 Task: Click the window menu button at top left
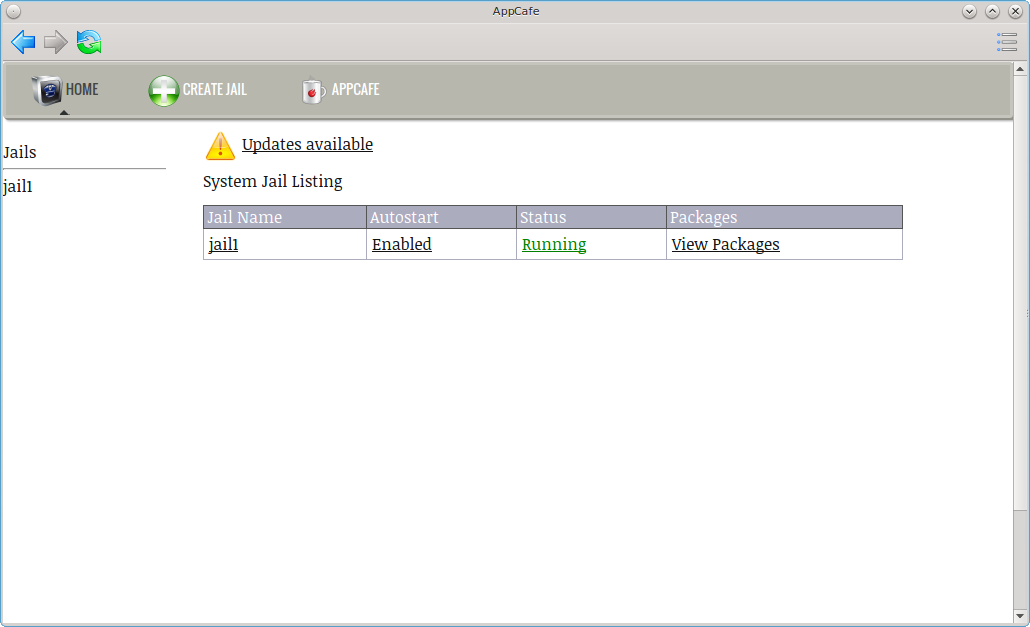(x=13, y=11)
